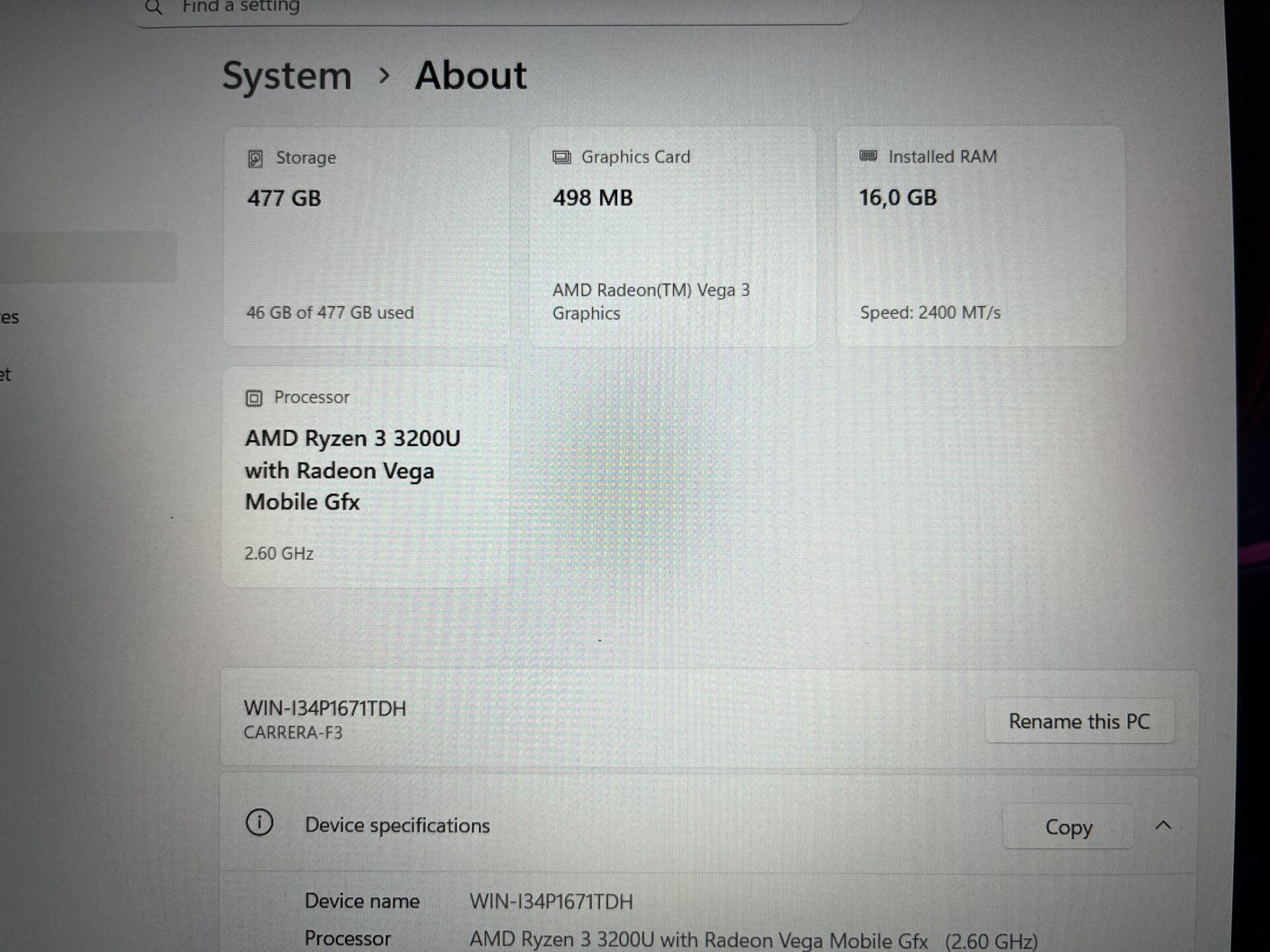The height and width of the screenshot is (952, 1270).
Task: Click the Device specifications info icon
Action: coord(259,823)
